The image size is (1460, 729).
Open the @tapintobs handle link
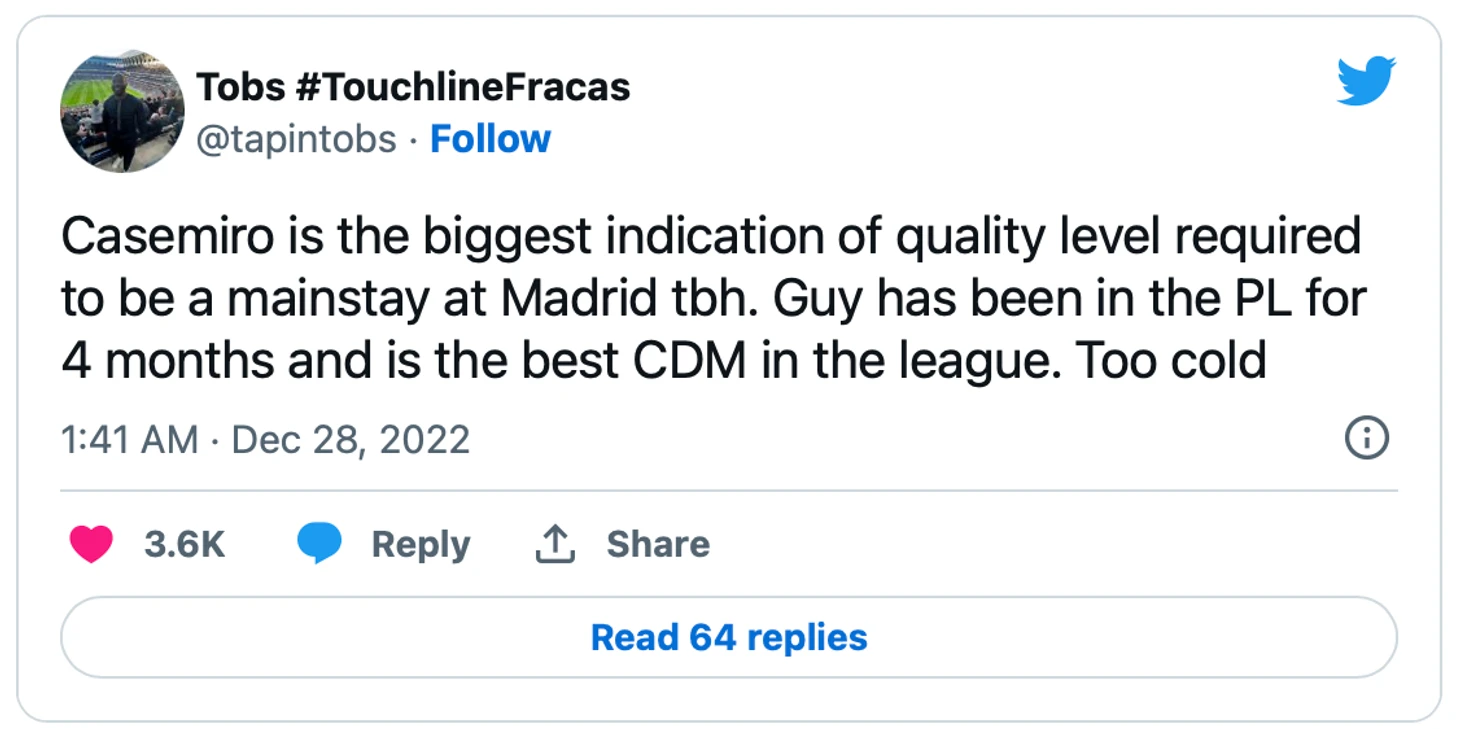(x=296, y=139)
